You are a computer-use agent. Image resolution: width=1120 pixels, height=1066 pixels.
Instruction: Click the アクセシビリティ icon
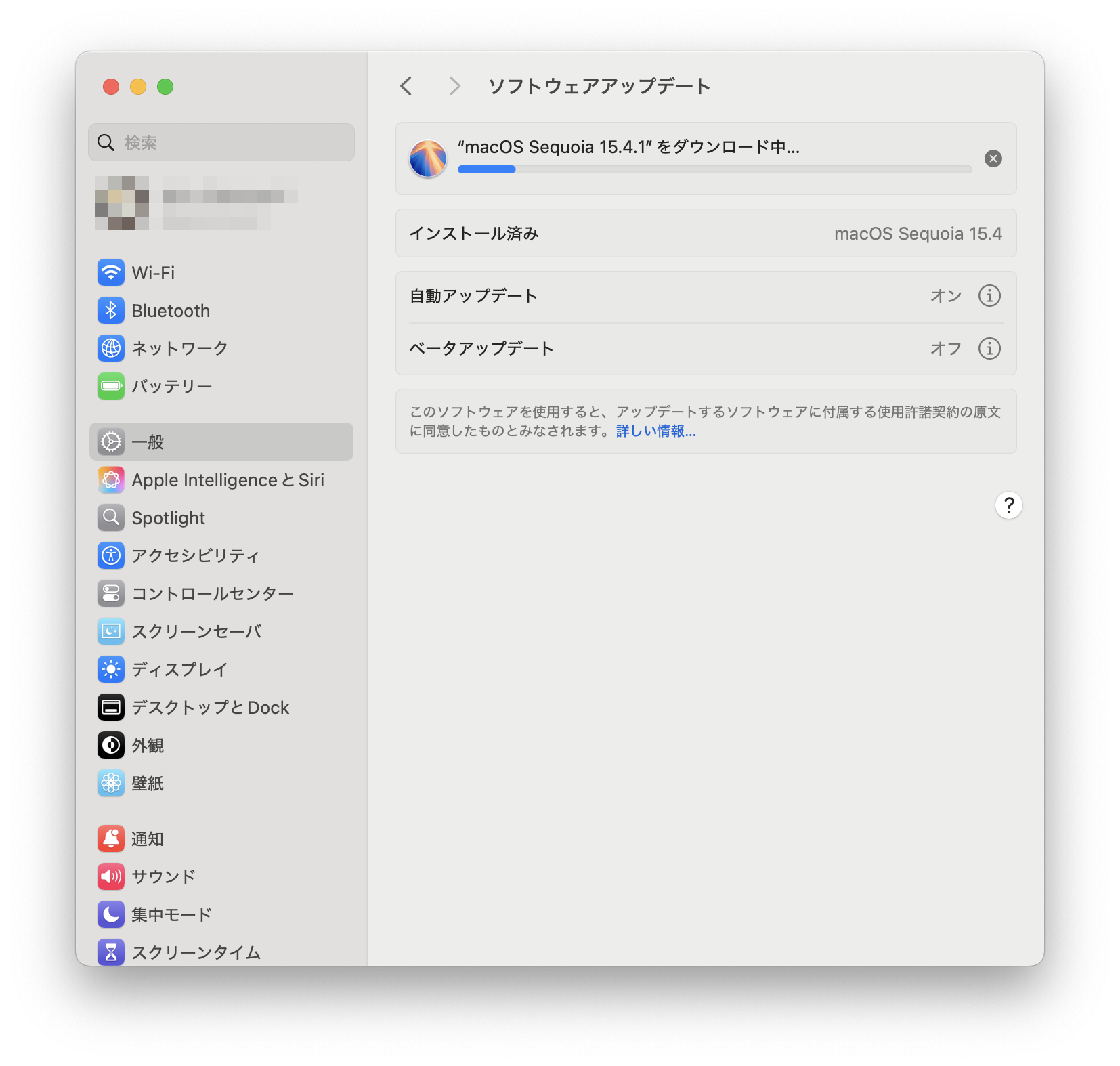pos(111,555)
